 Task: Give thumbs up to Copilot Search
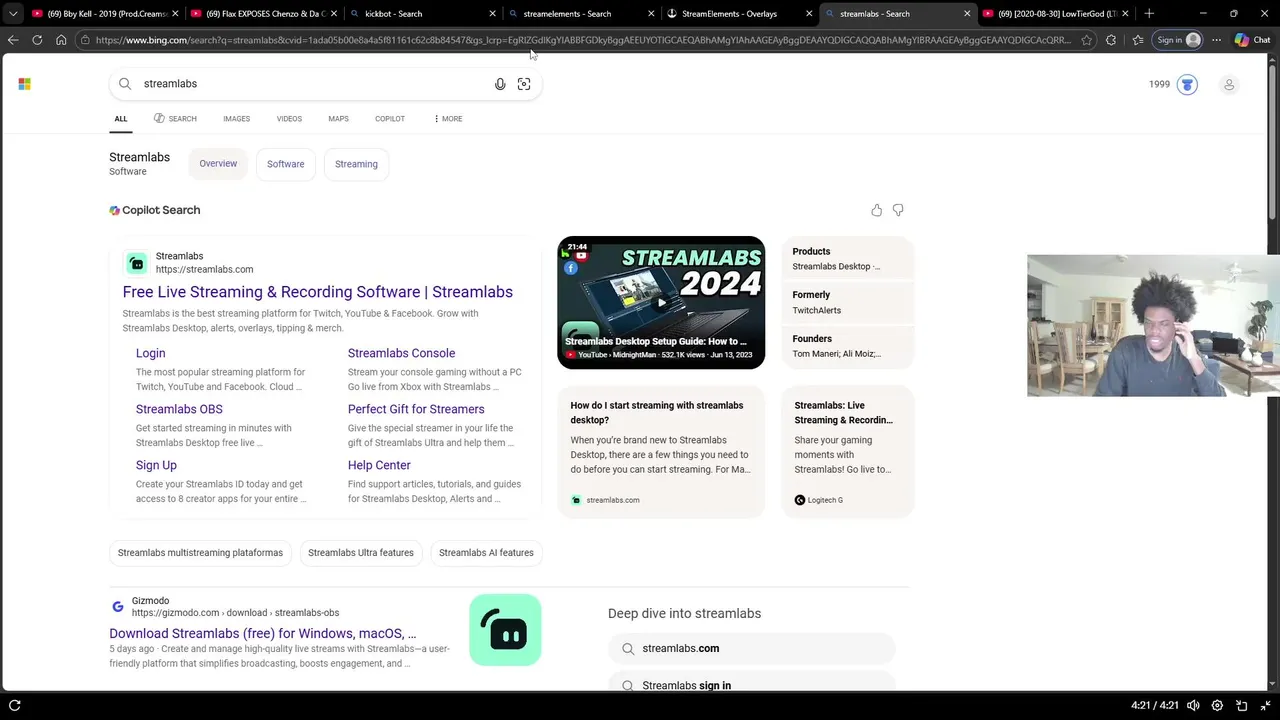pos(876,210)
